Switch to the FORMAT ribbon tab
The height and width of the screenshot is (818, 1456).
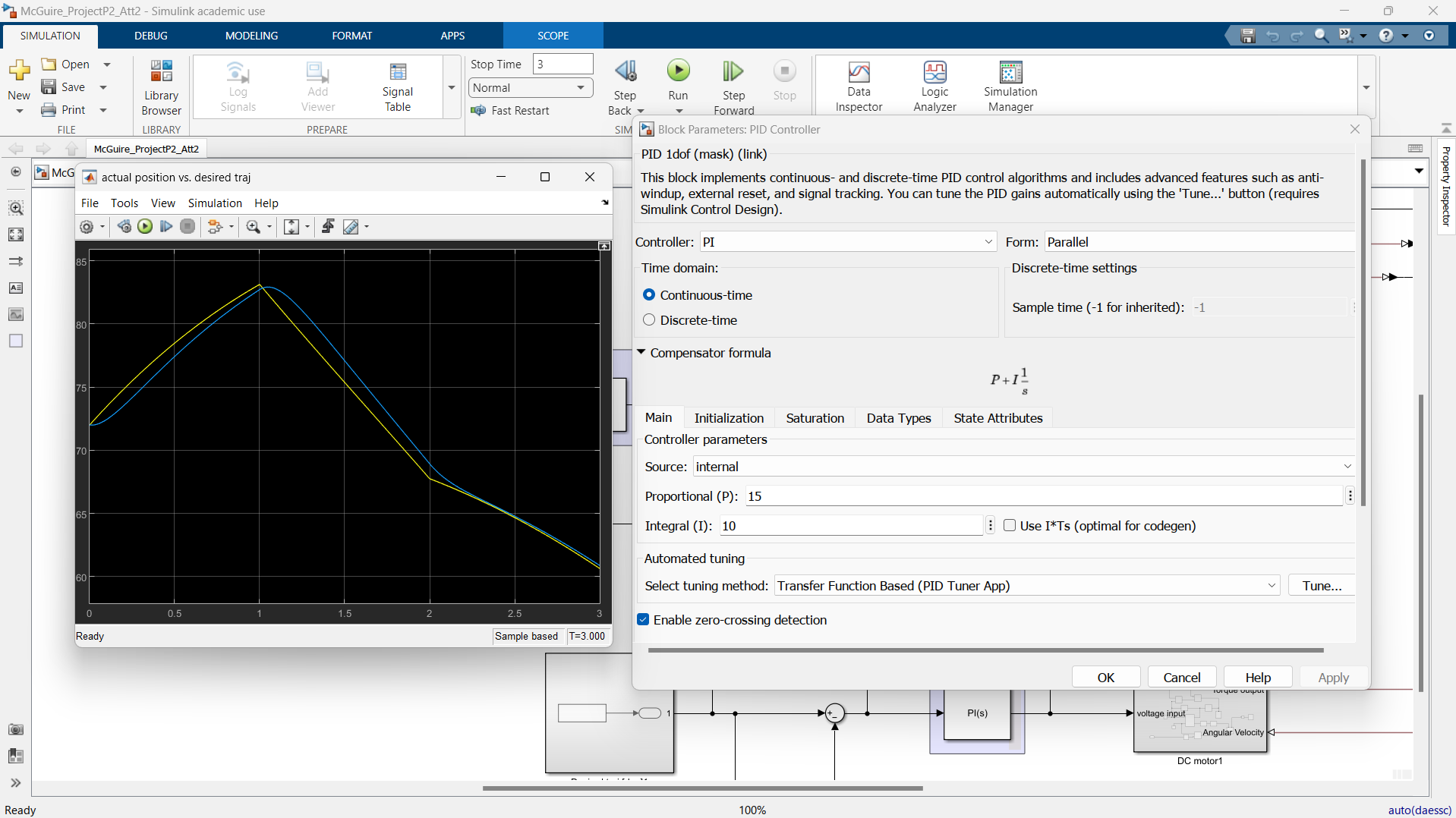351,36
